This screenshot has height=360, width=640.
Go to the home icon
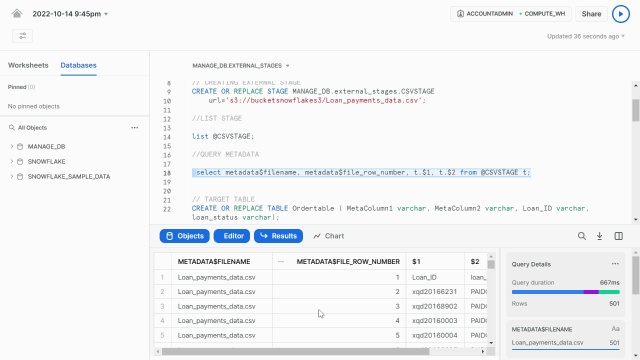pos(17,13)
